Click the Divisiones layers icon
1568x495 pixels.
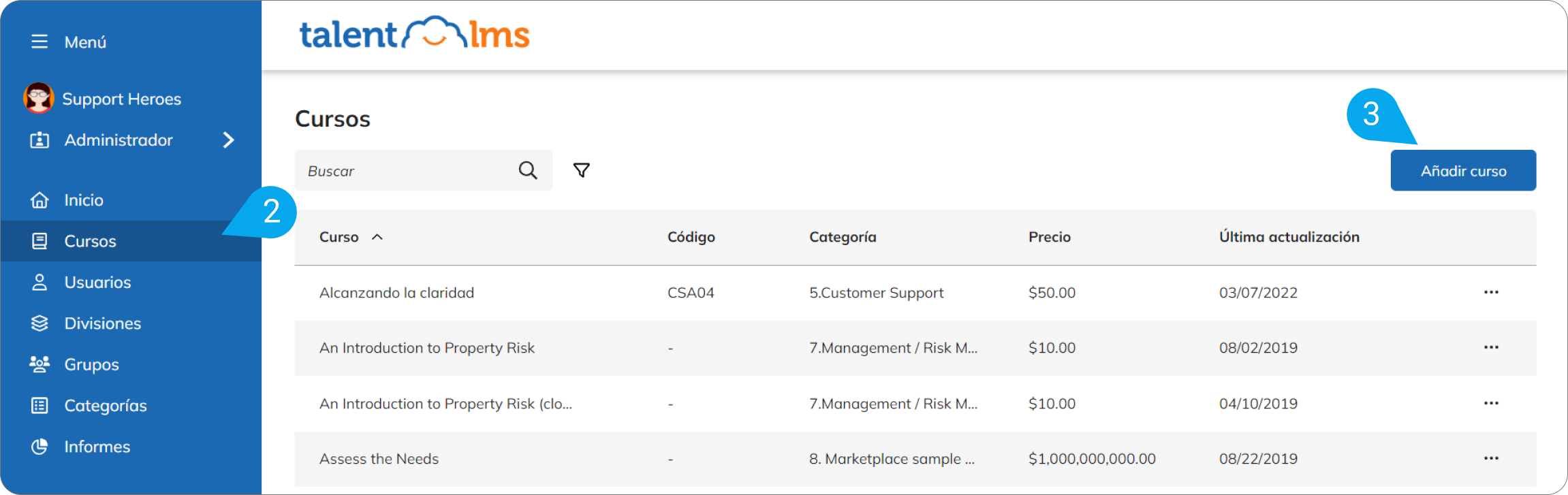[40, 323]
